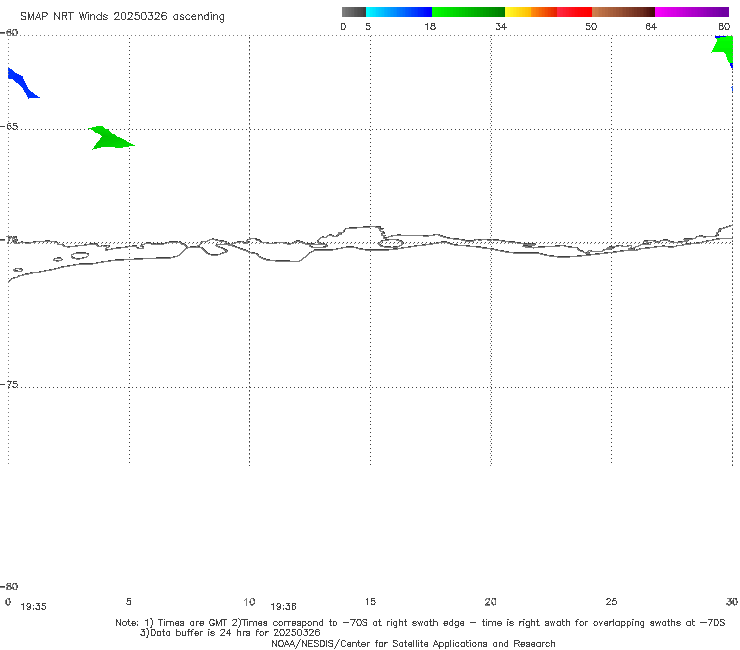Click the latitude axis label '-80' at bottom left
This screenshot has width=740, height=650.
click(9, 587)
